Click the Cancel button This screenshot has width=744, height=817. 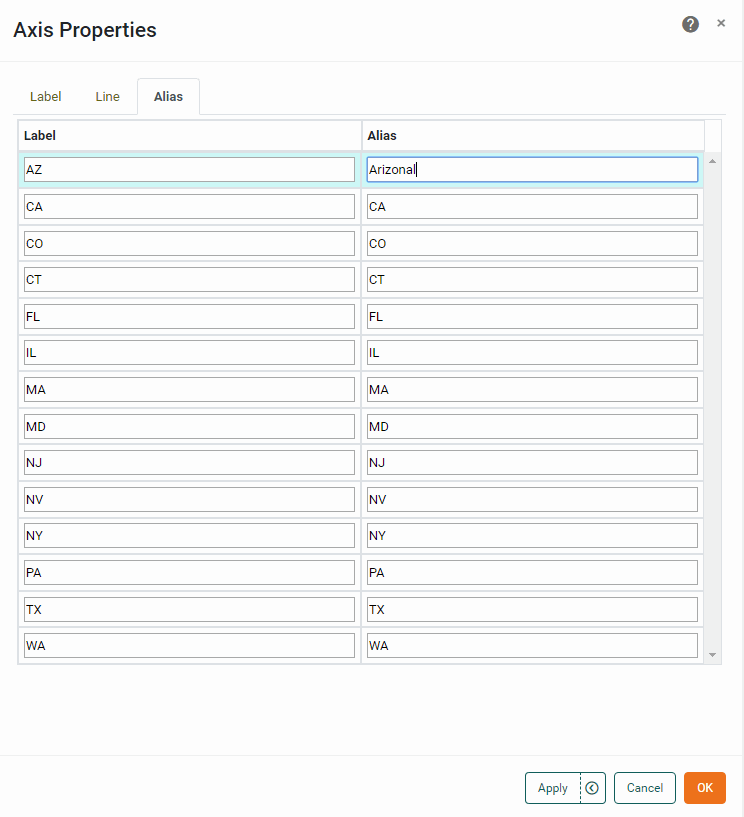644,788
